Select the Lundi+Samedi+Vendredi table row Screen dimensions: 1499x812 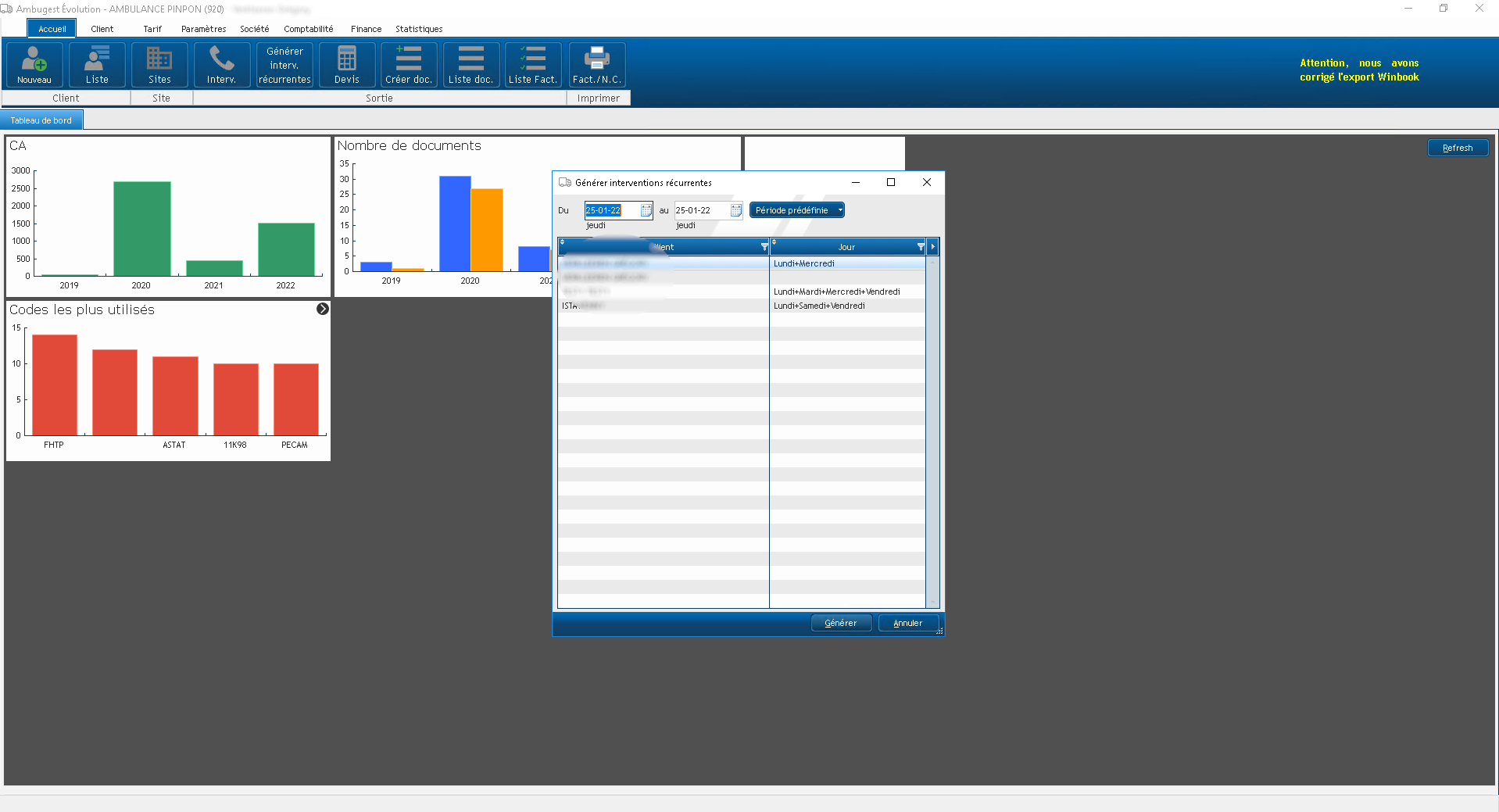point(819,306)
